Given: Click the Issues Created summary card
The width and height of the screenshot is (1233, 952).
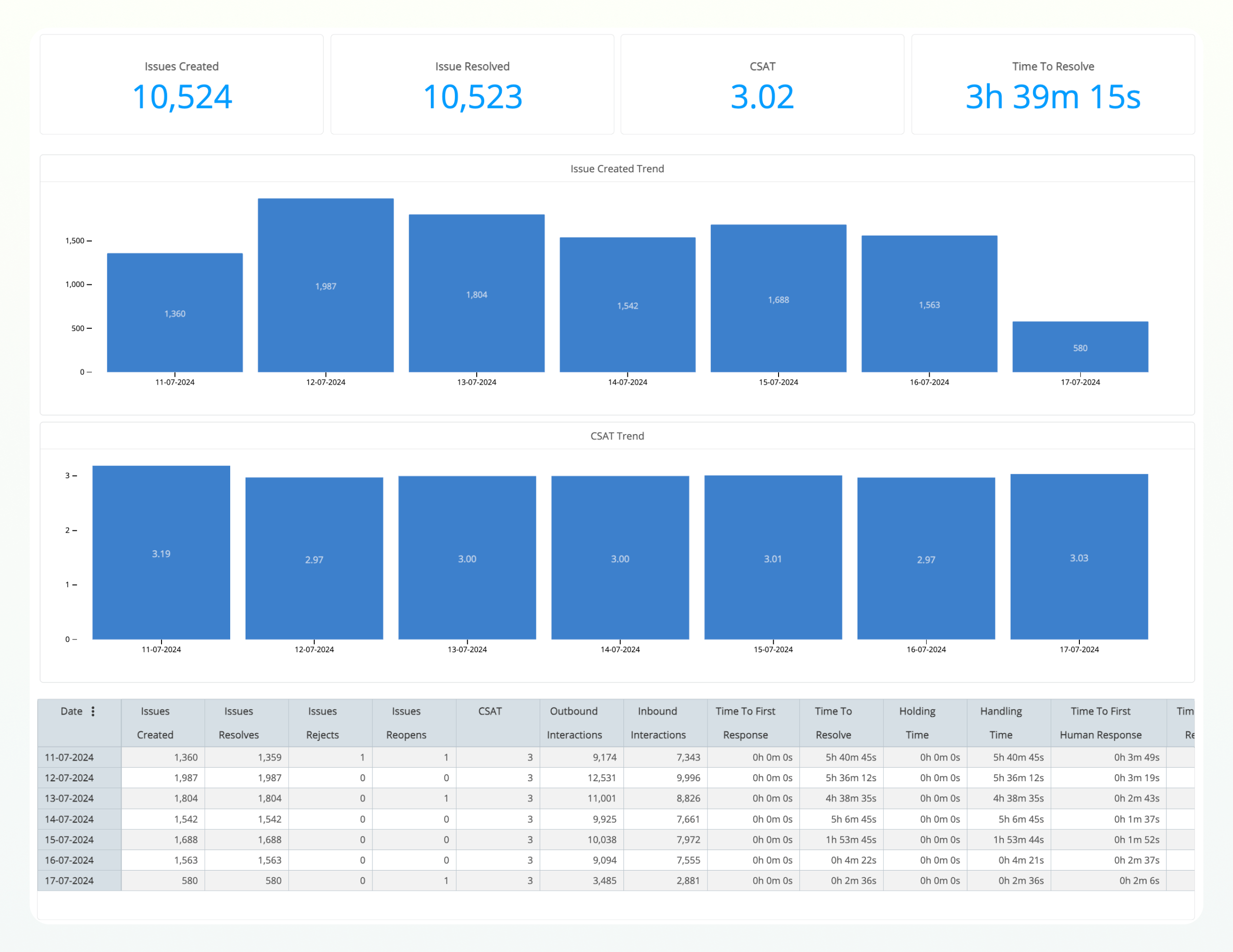Looking at the screenshot, I should (181, 84).
